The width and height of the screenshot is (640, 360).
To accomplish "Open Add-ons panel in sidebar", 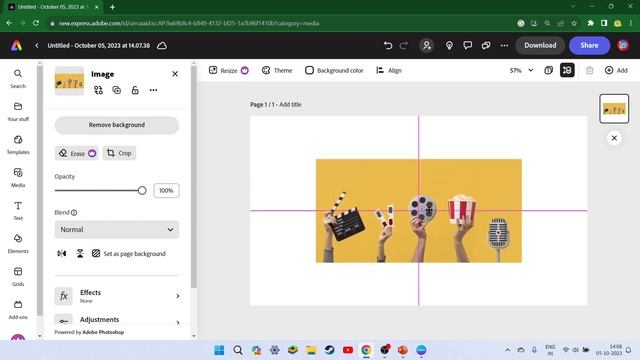I will (18, 310).
